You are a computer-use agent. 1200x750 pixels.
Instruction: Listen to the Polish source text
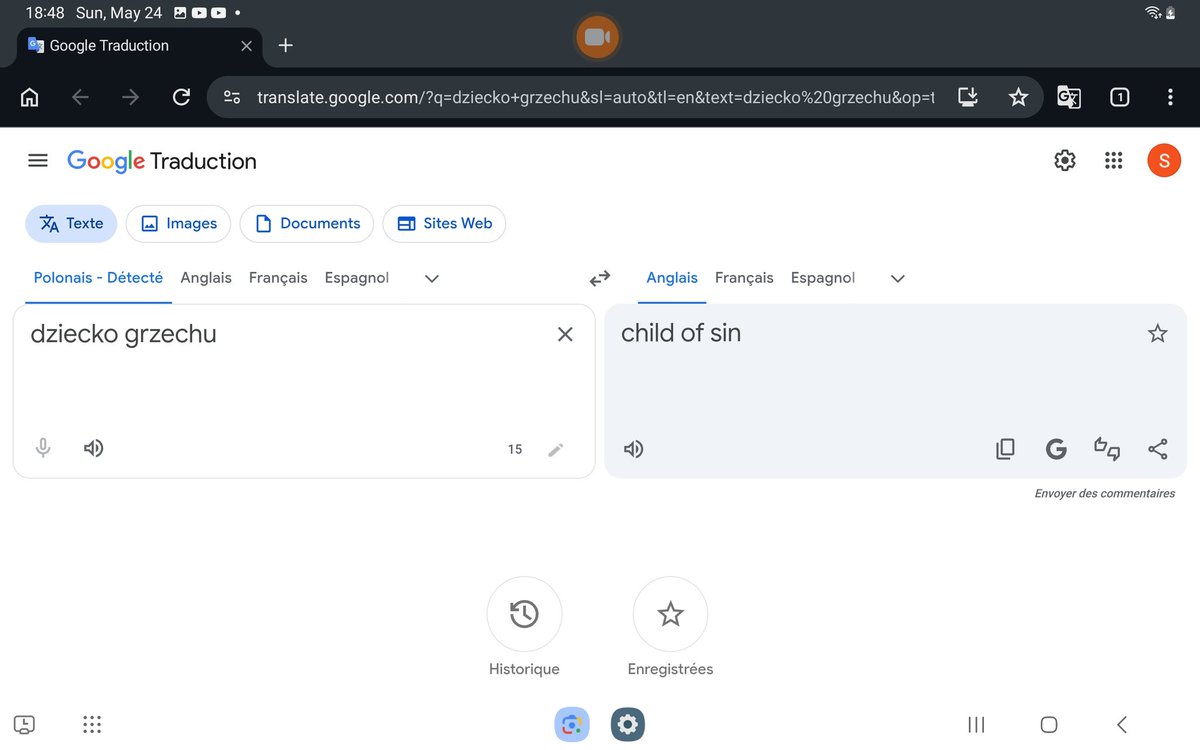point(94,448)
